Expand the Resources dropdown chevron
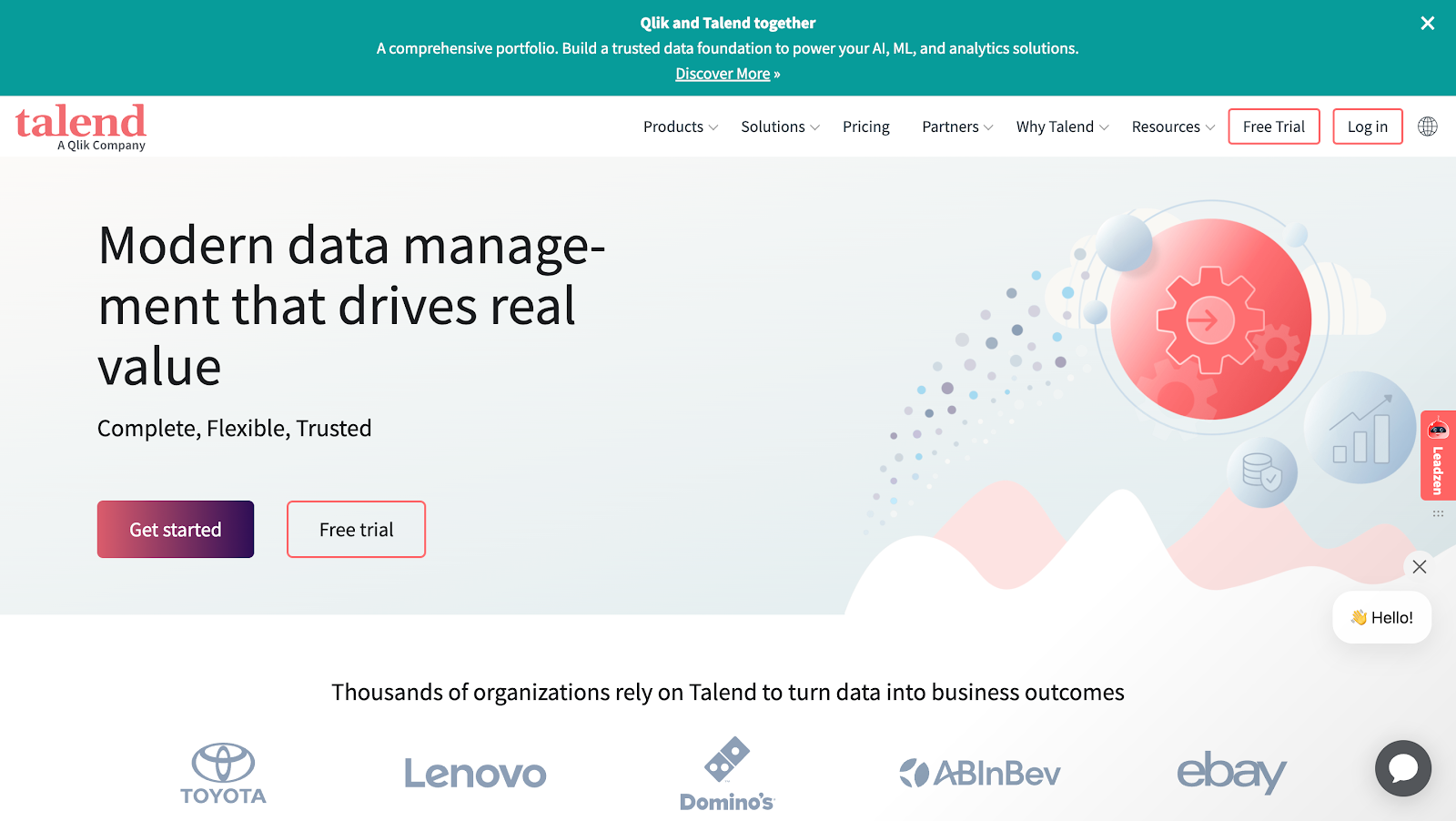Viewport: 1456px width, 821px height. [1210, 127]
